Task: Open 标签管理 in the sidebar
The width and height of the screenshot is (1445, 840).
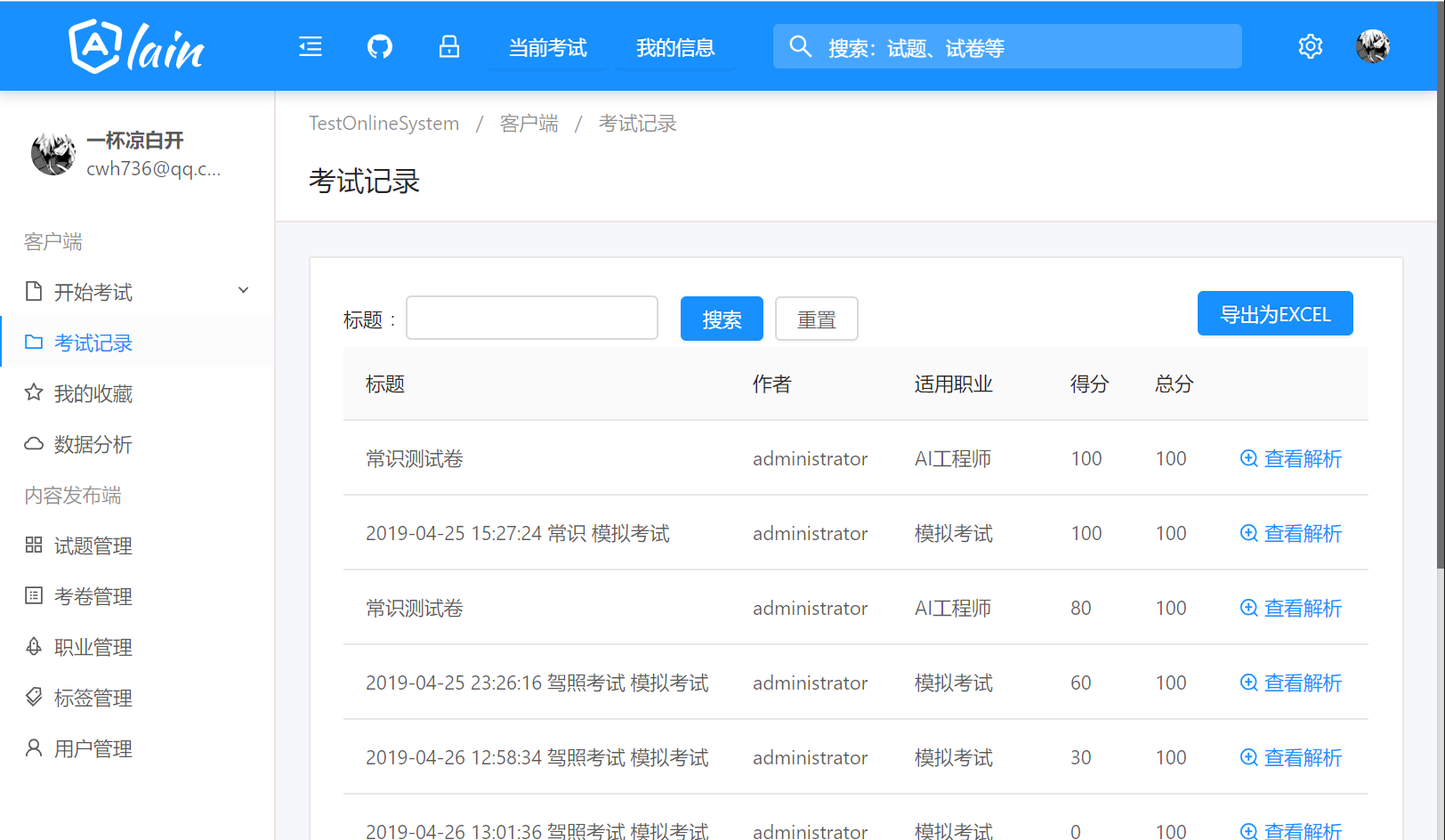Action: 137,698
